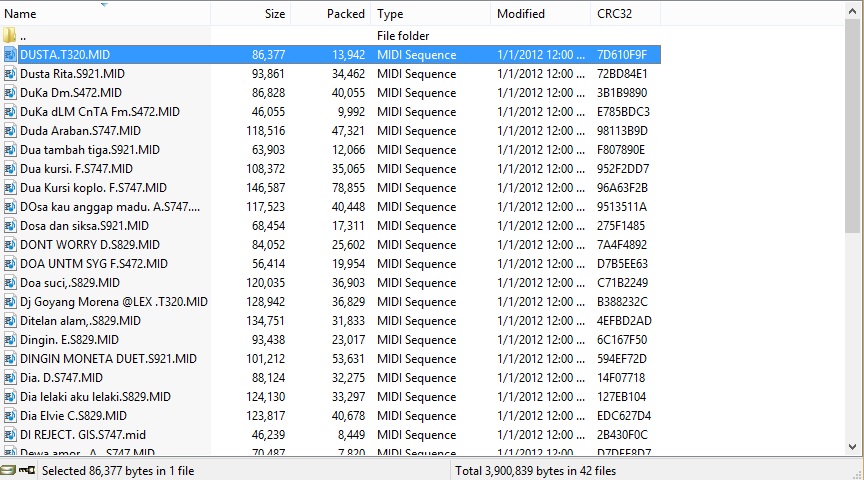Select file name Dia Elvie C.S829.MID
This screenshot has height=480, width=864.
point(73,416)
